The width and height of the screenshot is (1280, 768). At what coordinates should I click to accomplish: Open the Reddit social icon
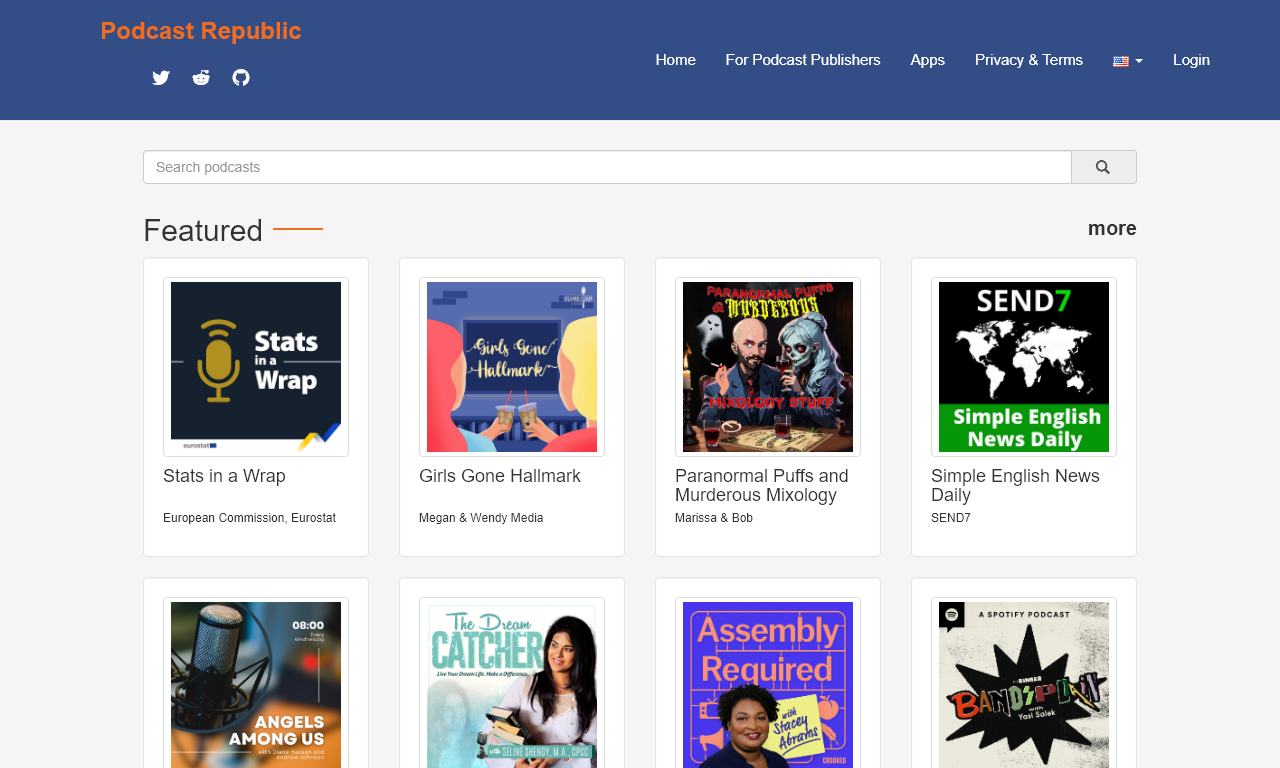click(201, 78)
